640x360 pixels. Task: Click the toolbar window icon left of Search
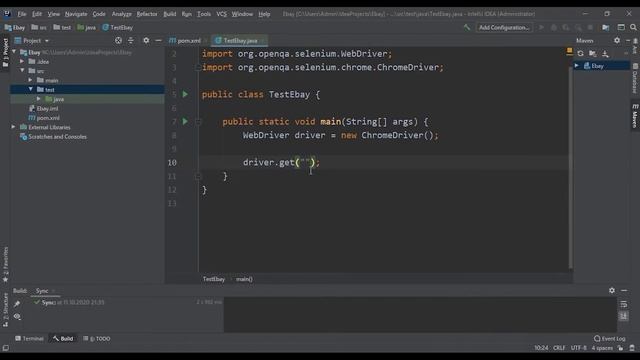tap(621, 27)
